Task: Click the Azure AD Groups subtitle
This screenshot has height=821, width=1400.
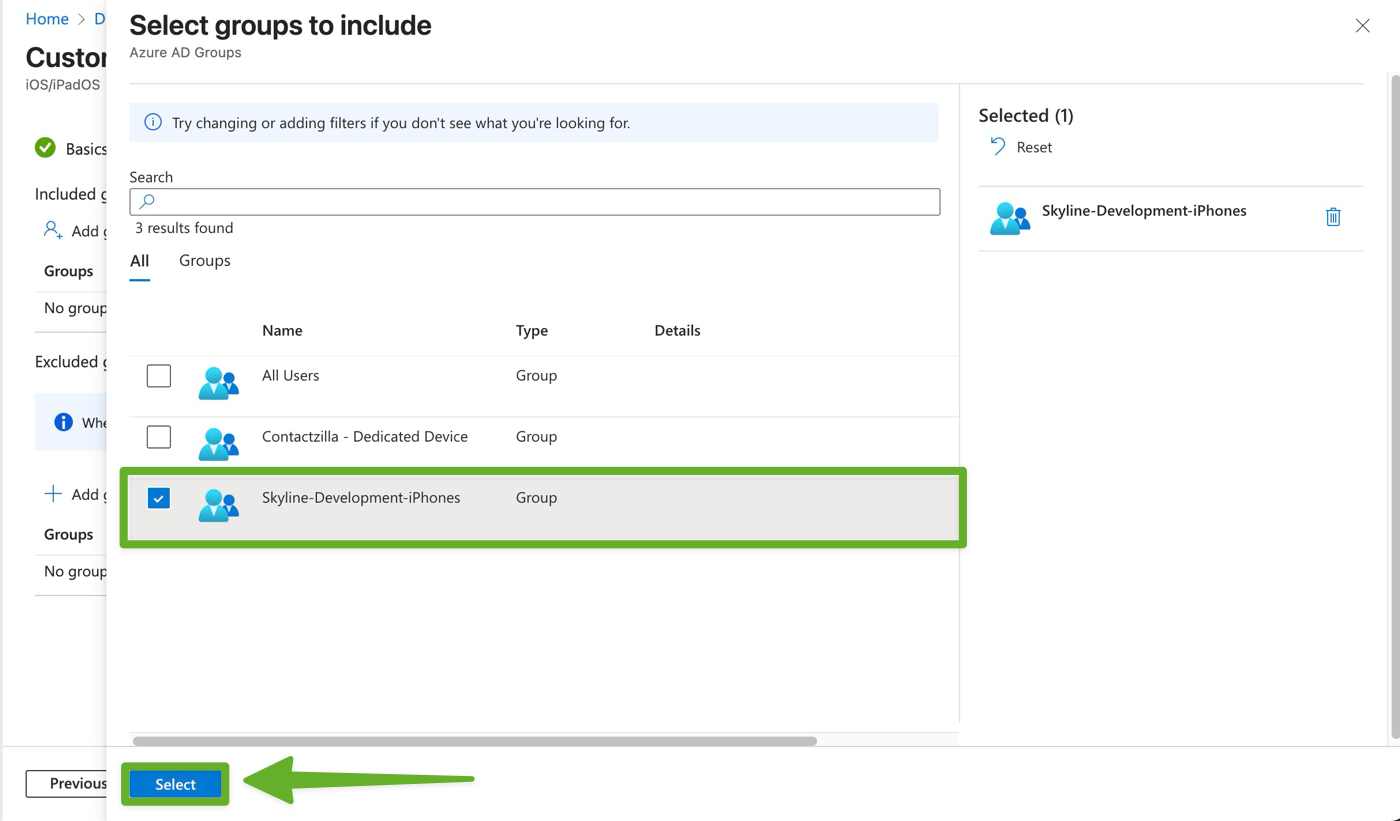Action: coord(185,52)
